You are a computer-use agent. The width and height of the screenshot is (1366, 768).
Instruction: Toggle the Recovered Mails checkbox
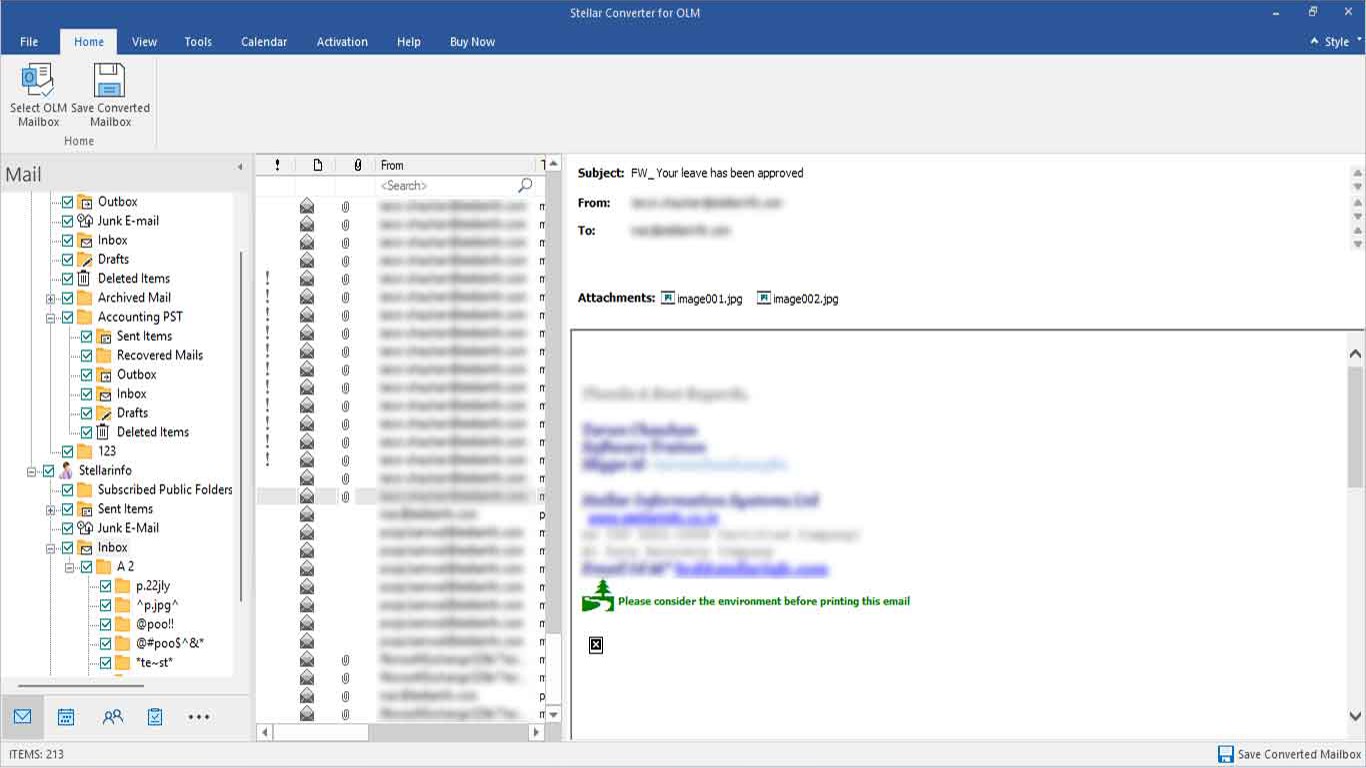coord(86,355)
